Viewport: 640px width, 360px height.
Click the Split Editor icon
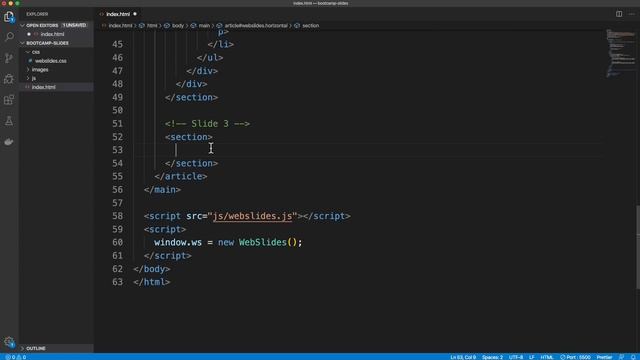click(x=619, y=14)
